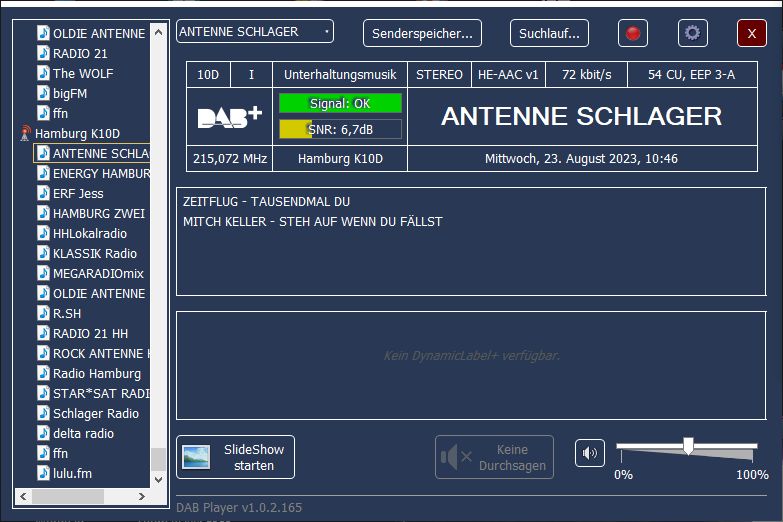Click the 10D channel cell
The width and height of the screenshot is (783, 522).
pyautogui.click(x=208, y=75)
